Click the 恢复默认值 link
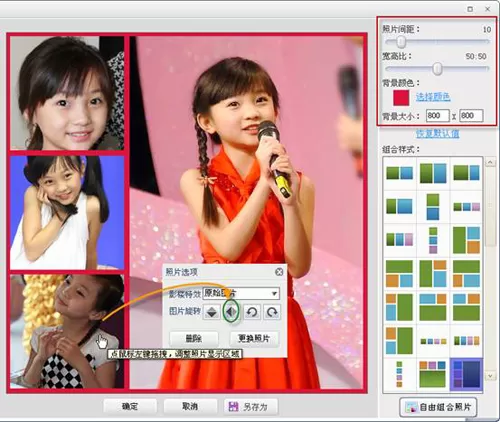Image resolution: width=500 pixels, height=422 pixels. (437, 134)
